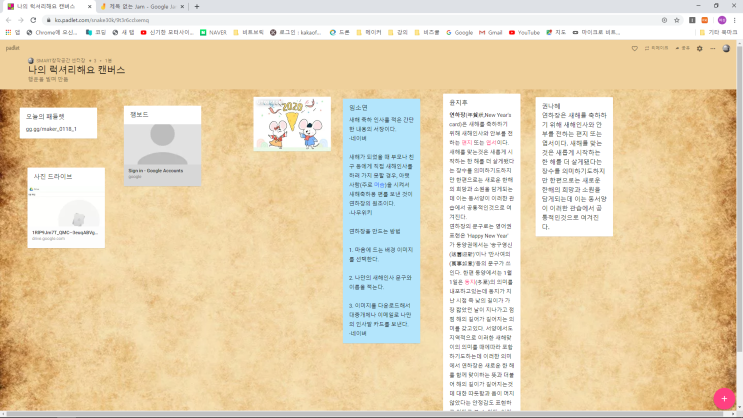The width and height of the screenshot is (743, 418).
Task: Click the 리메이크 (remake) button
Action: pos(657,48)
